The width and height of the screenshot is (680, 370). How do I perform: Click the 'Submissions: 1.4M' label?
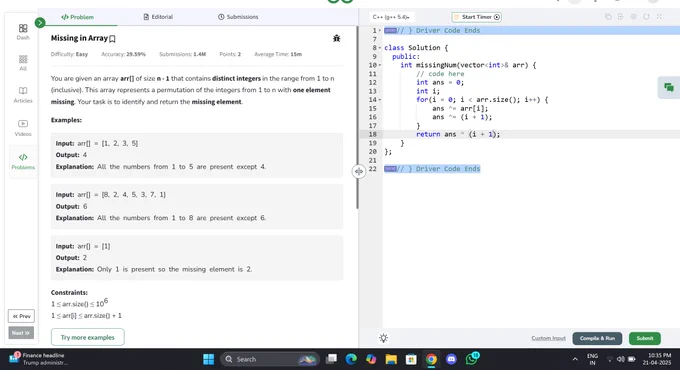pyautogui.click(x=182, y=54)
